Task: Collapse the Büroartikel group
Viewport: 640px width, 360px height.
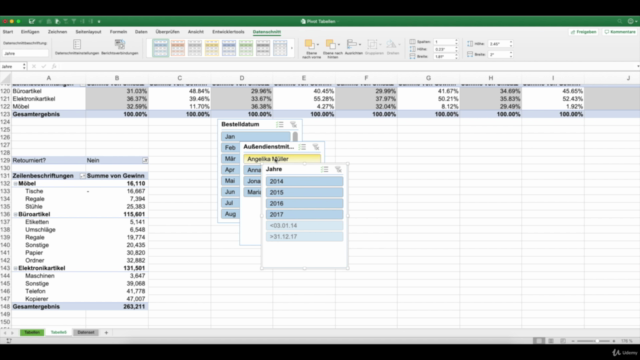Action: pos(16,214)
